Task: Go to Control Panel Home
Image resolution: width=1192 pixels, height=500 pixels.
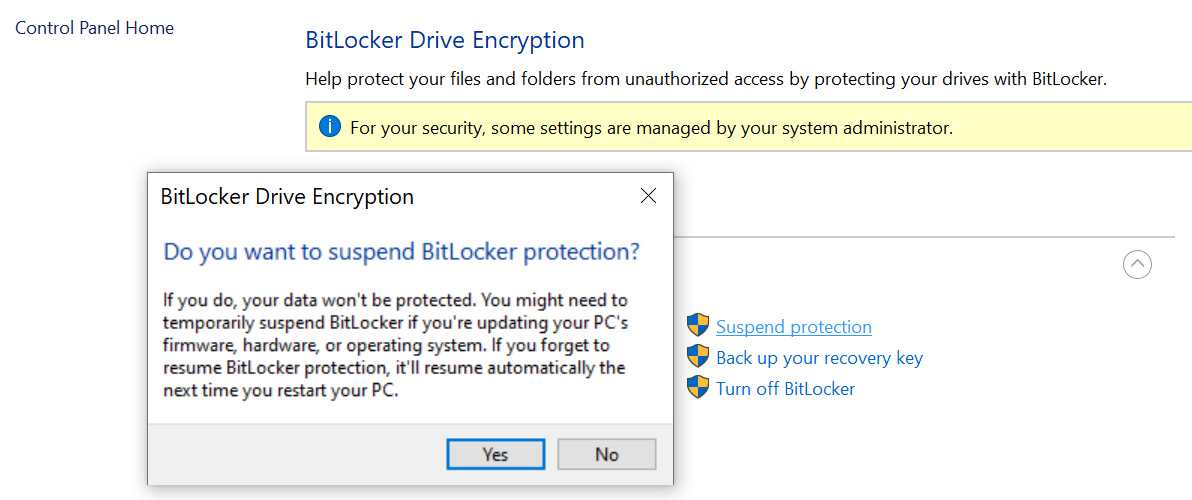Action: (95, 28)
